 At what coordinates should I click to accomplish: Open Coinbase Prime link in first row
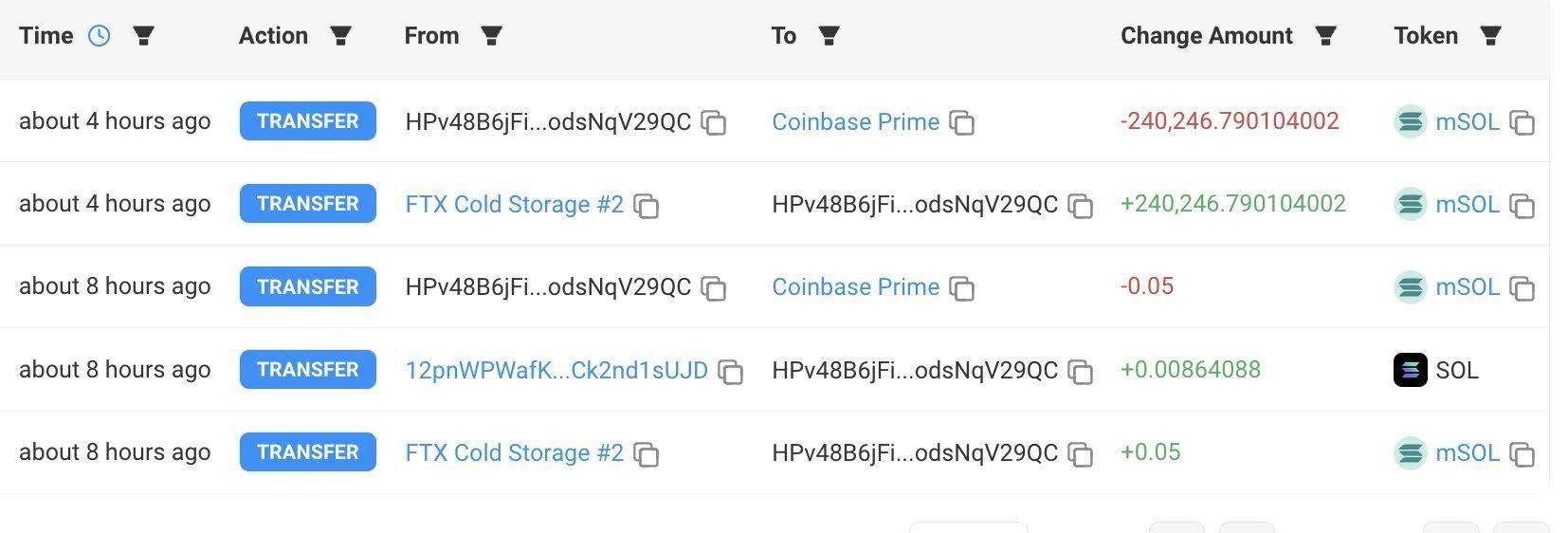pos(855,122)
